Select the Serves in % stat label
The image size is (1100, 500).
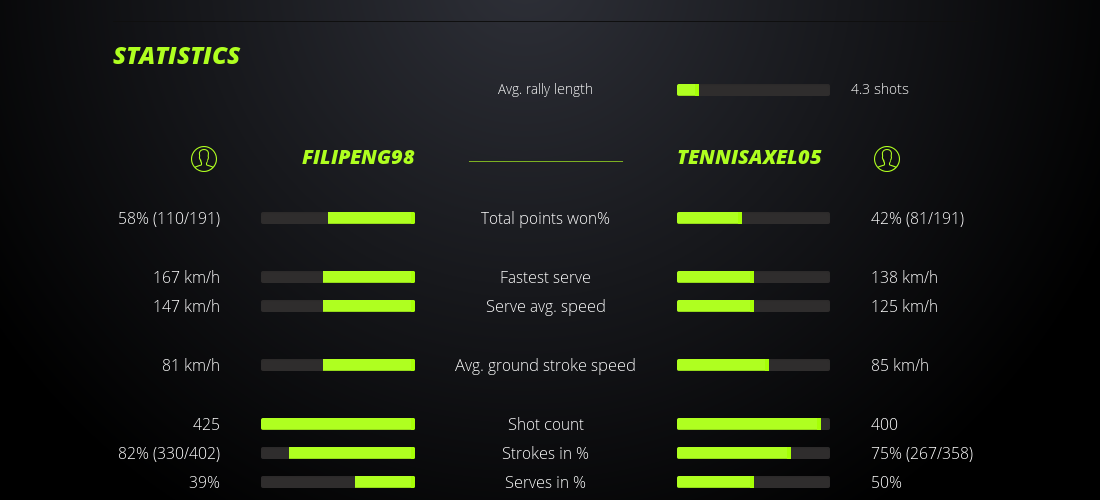[545, 482]
